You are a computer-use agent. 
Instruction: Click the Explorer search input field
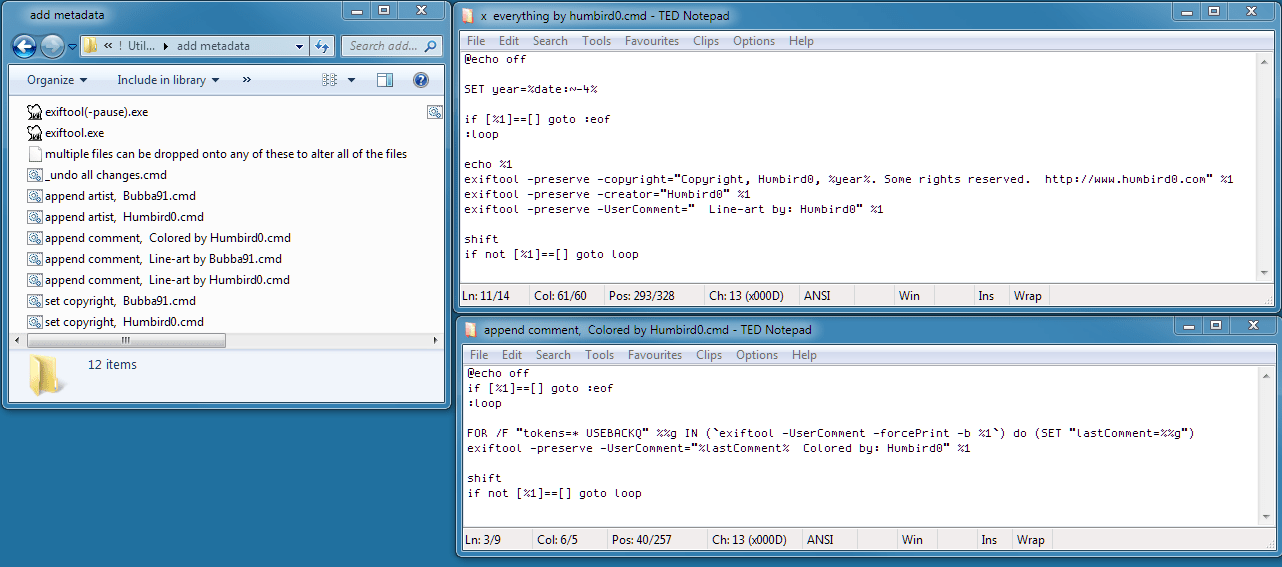[383, 46]
